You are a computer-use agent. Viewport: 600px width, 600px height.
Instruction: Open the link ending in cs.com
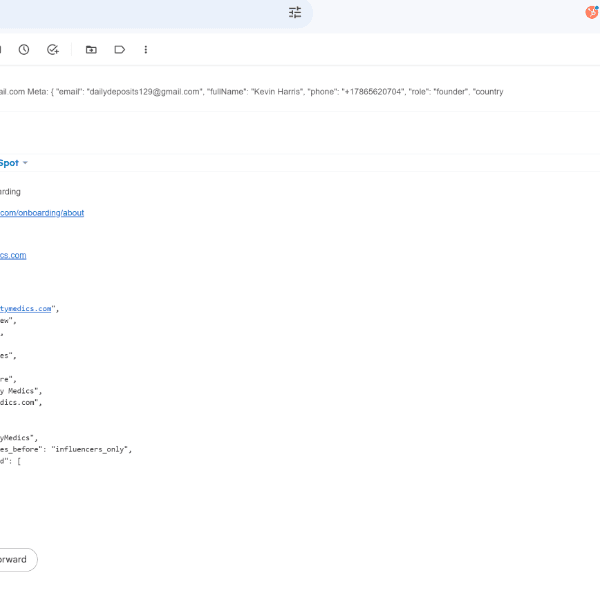pos(13,255)
